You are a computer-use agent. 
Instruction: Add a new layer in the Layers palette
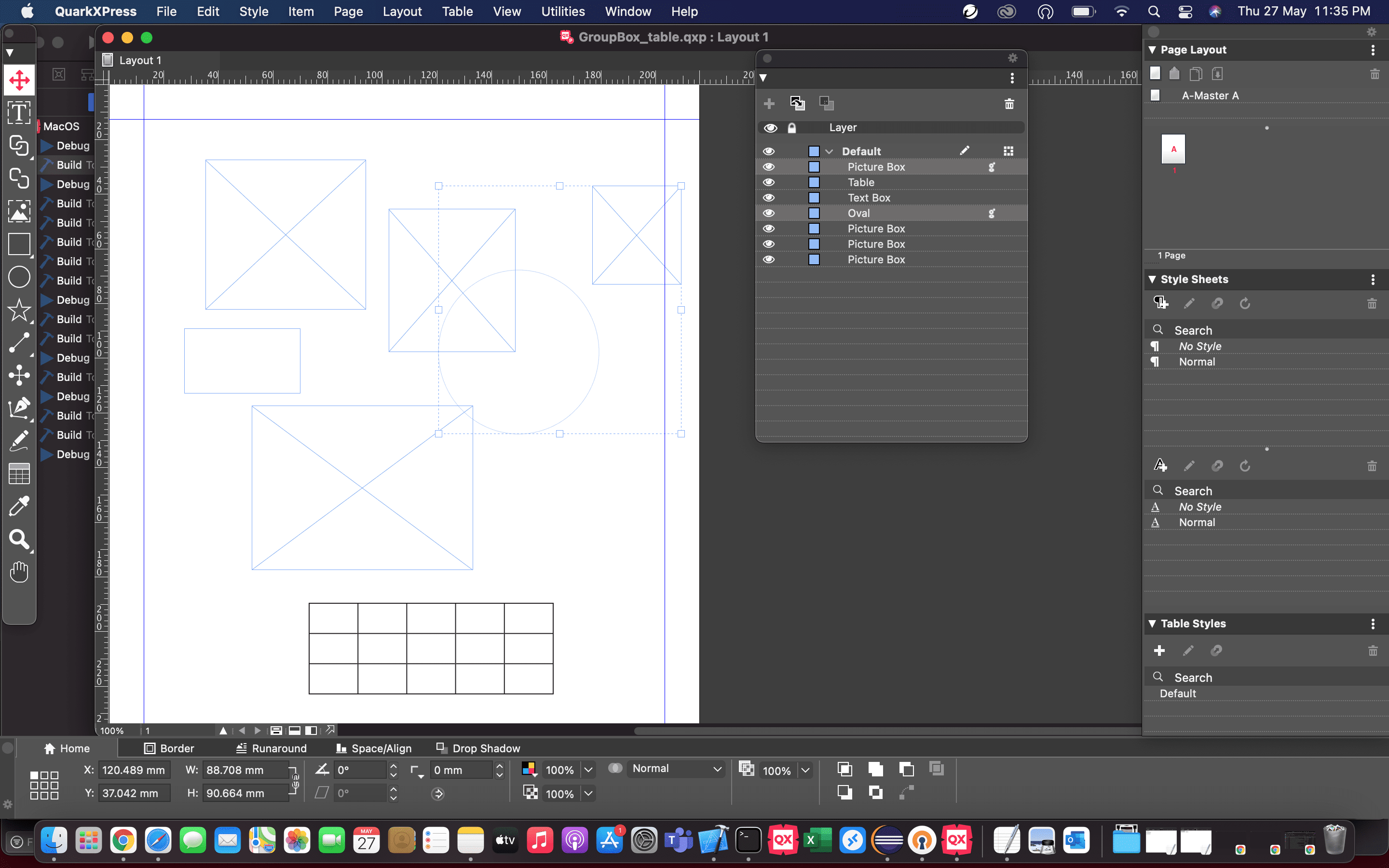pyautogui.click(x=769, y=103)
